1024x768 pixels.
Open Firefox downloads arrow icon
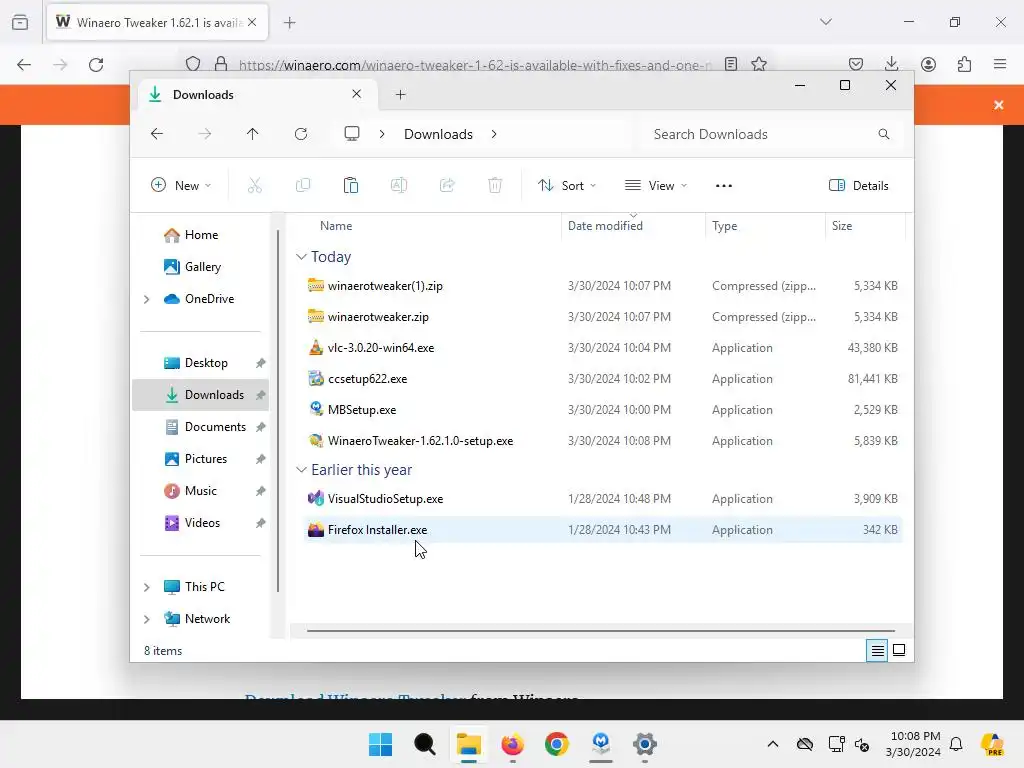click(891, 64)
